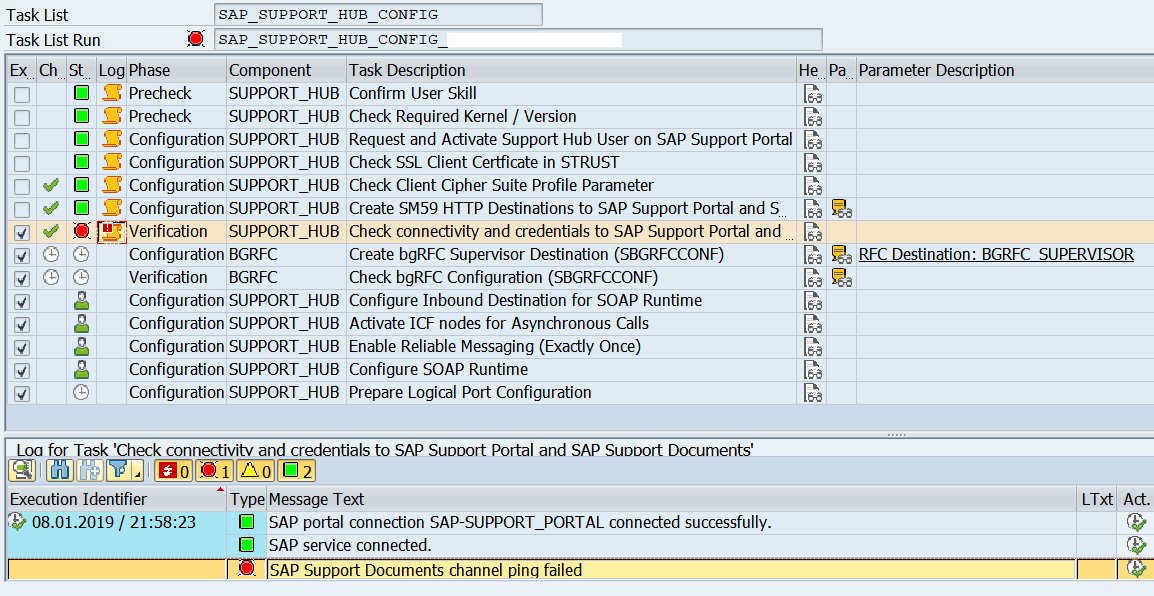The image size is (1154, 596).
Task: Click the red status icon of Verification row
Action: pyautogui.click(x=82, y=231)
